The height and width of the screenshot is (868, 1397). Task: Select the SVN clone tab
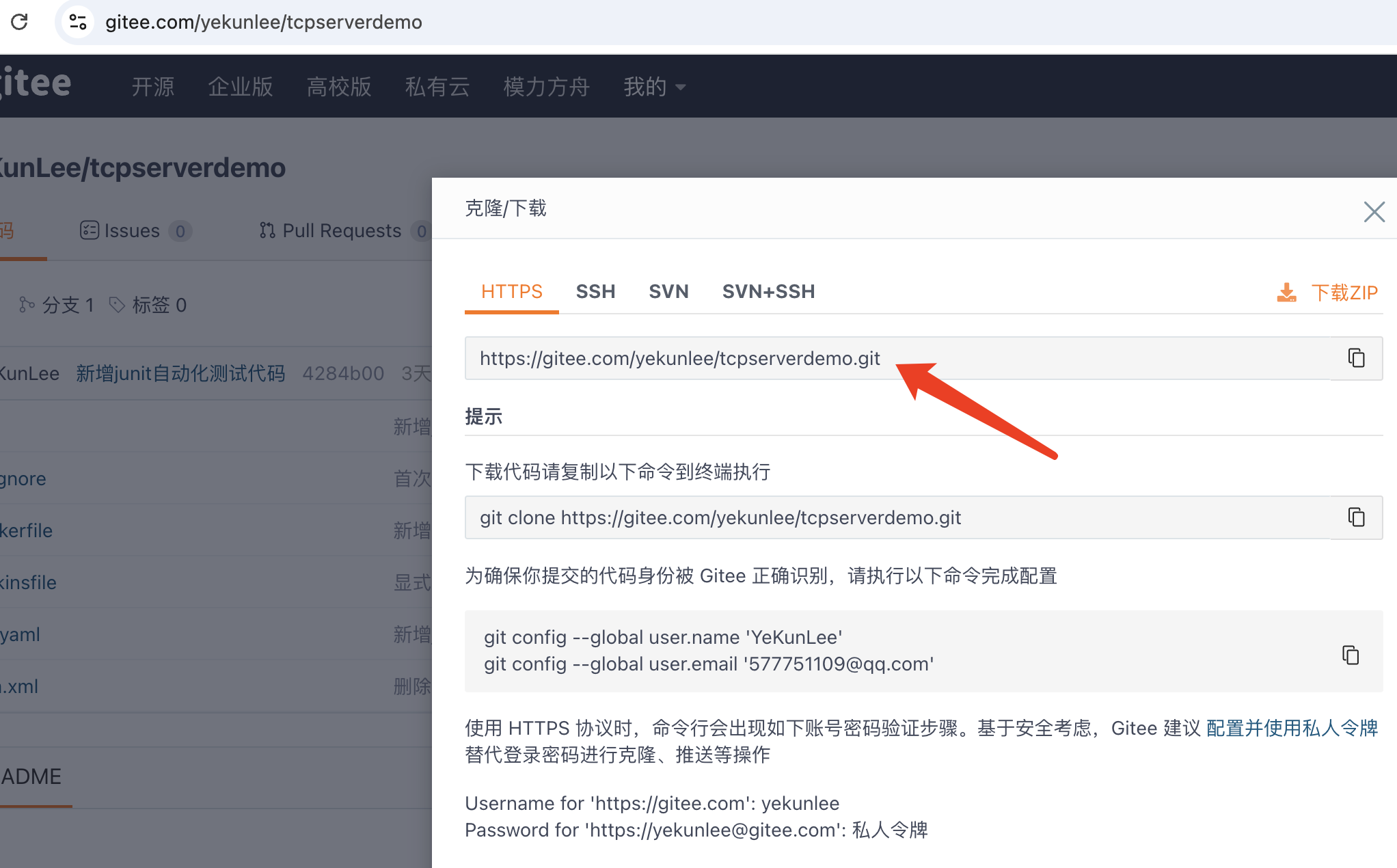pos(668,292)
